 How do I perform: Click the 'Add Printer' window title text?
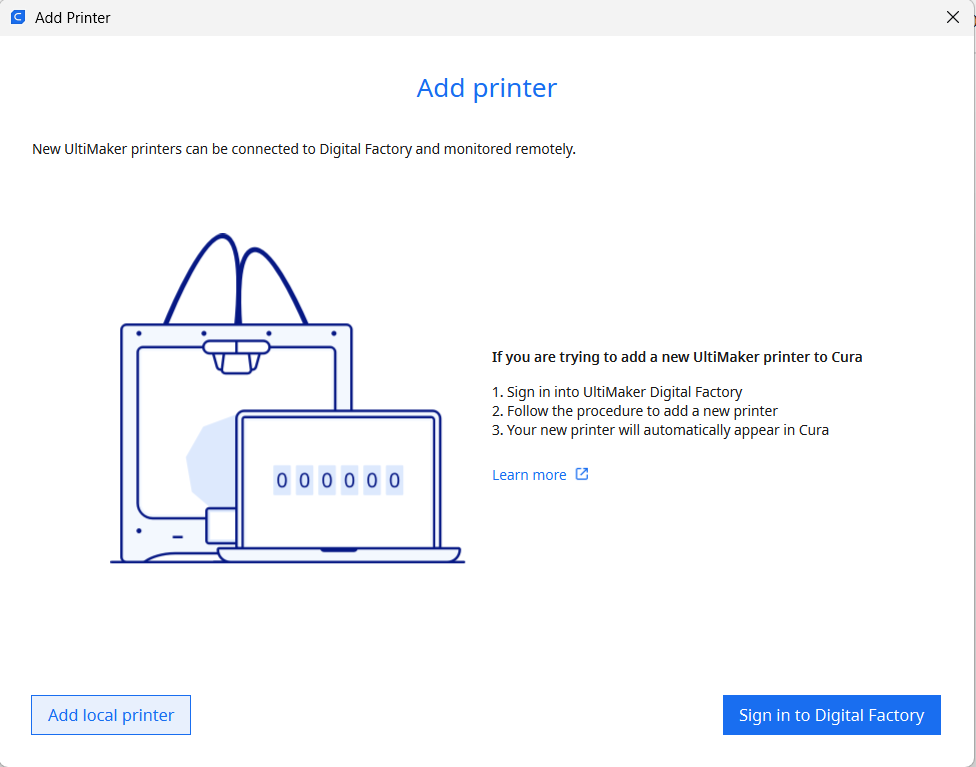[x=73, y=17]
